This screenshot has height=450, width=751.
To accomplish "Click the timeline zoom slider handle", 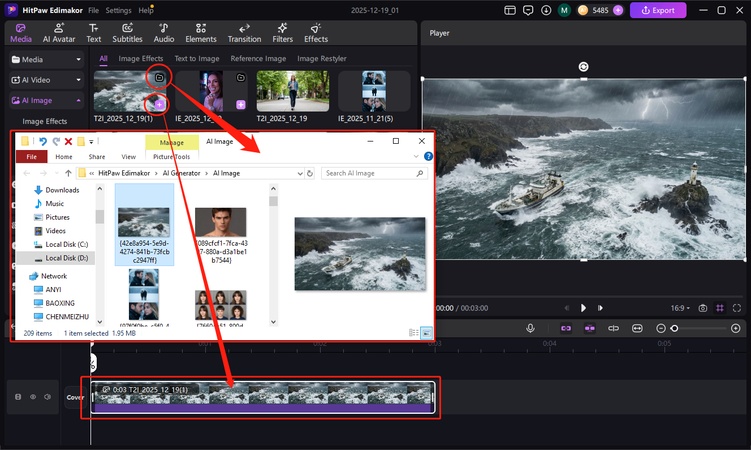I will (675, 328).
